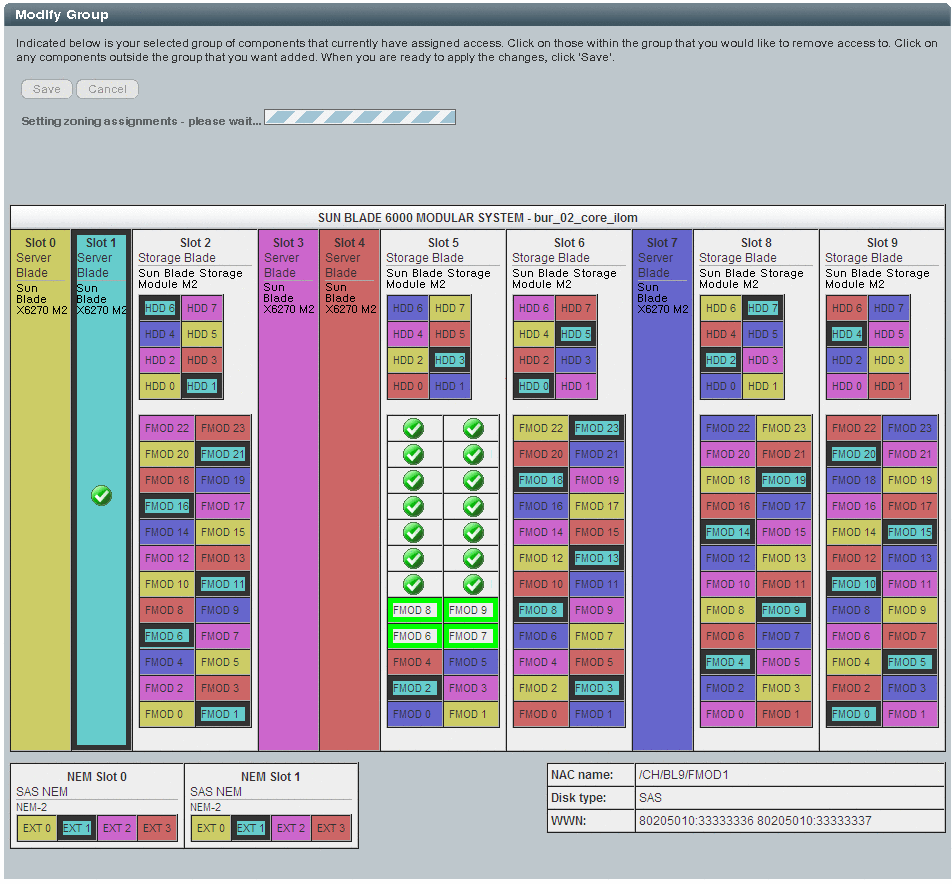Select the Slot 0 Server Blade column
This screenshot has width=952, height=884.
[41, 490]
